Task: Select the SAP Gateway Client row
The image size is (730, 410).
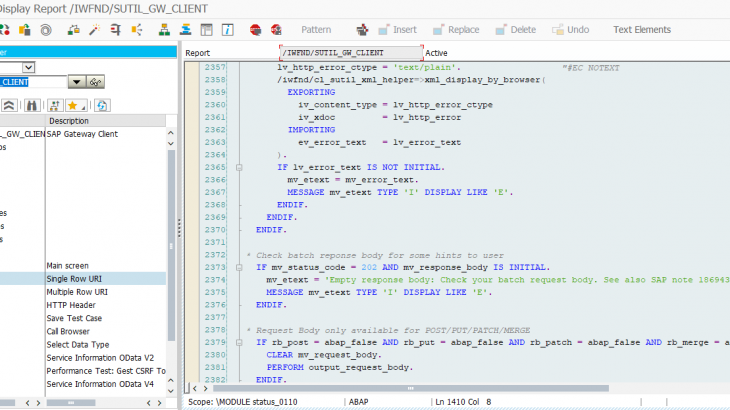Action: 82,134
